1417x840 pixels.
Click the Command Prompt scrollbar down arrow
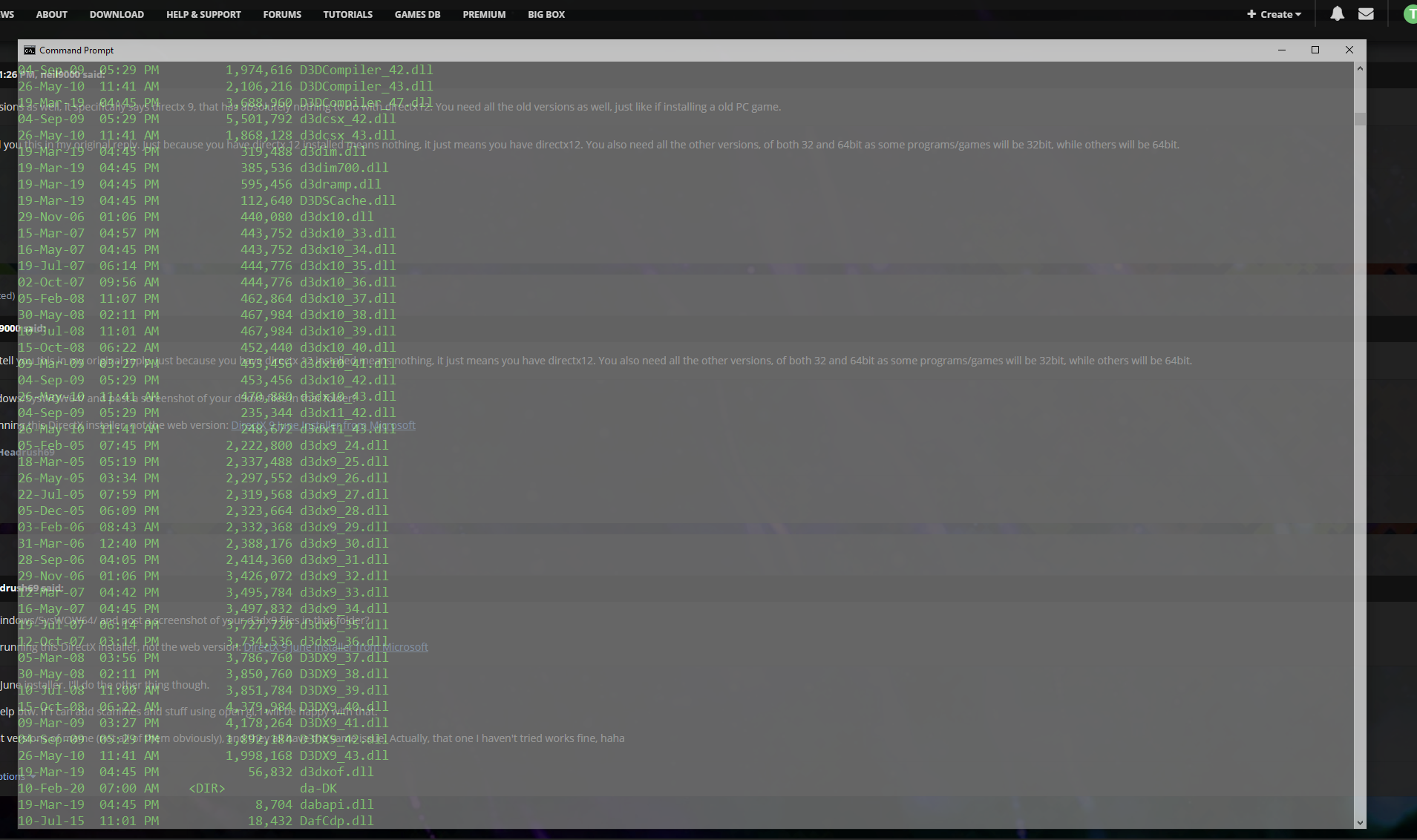(1360, 822)
